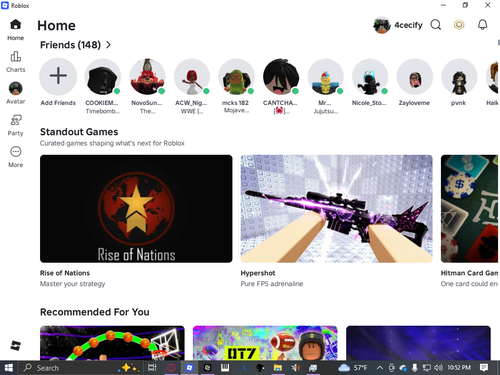Click the taskbar Search box
The width and height of the screenshot is (500, 375).
click(x=80, y=368)
